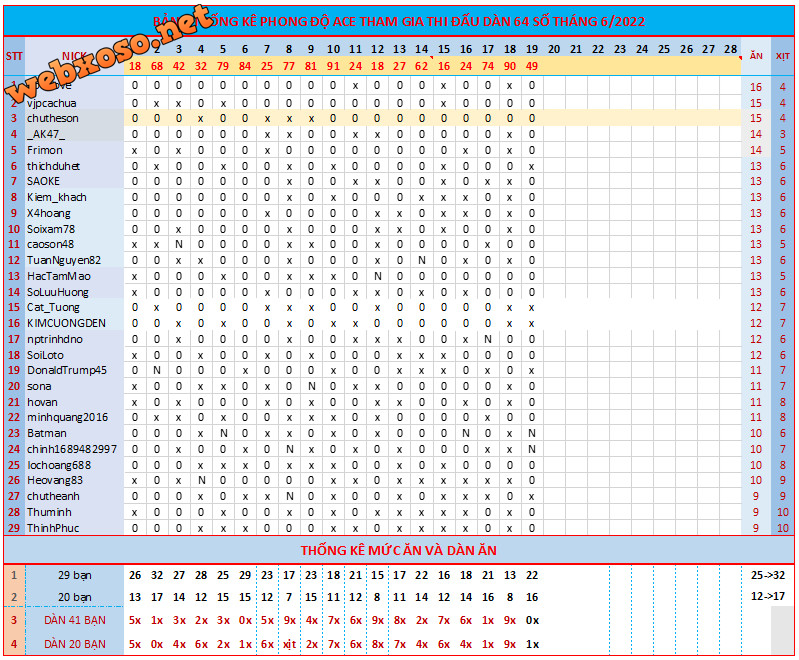799x660 pixels.
Task: Select the nick vjpcachua
Action: point(51,103)
